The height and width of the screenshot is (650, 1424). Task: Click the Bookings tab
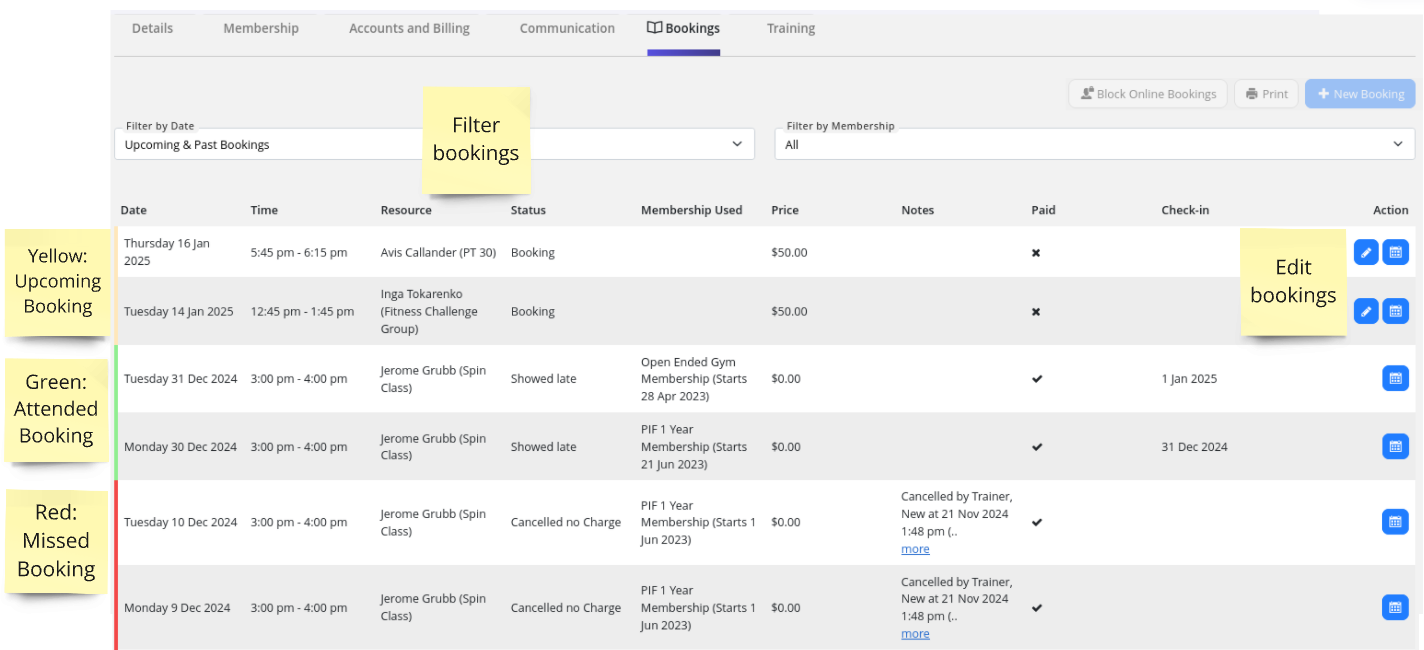click(684, 28)
